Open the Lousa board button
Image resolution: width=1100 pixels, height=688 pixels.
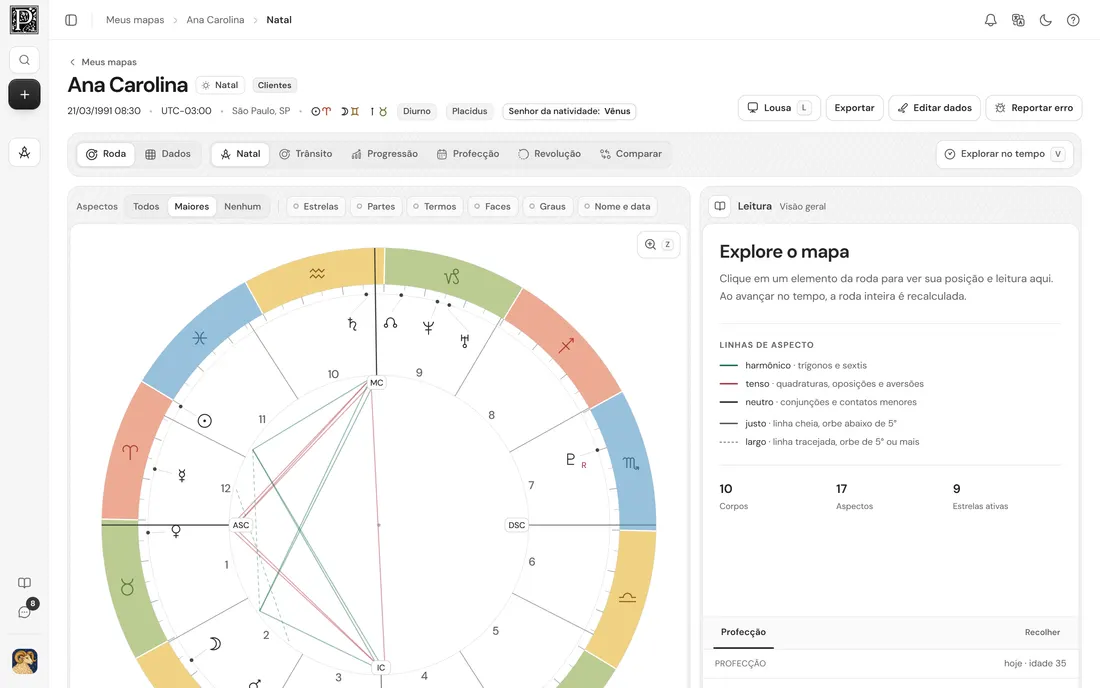pyautogui.click(x=779, y=108)
